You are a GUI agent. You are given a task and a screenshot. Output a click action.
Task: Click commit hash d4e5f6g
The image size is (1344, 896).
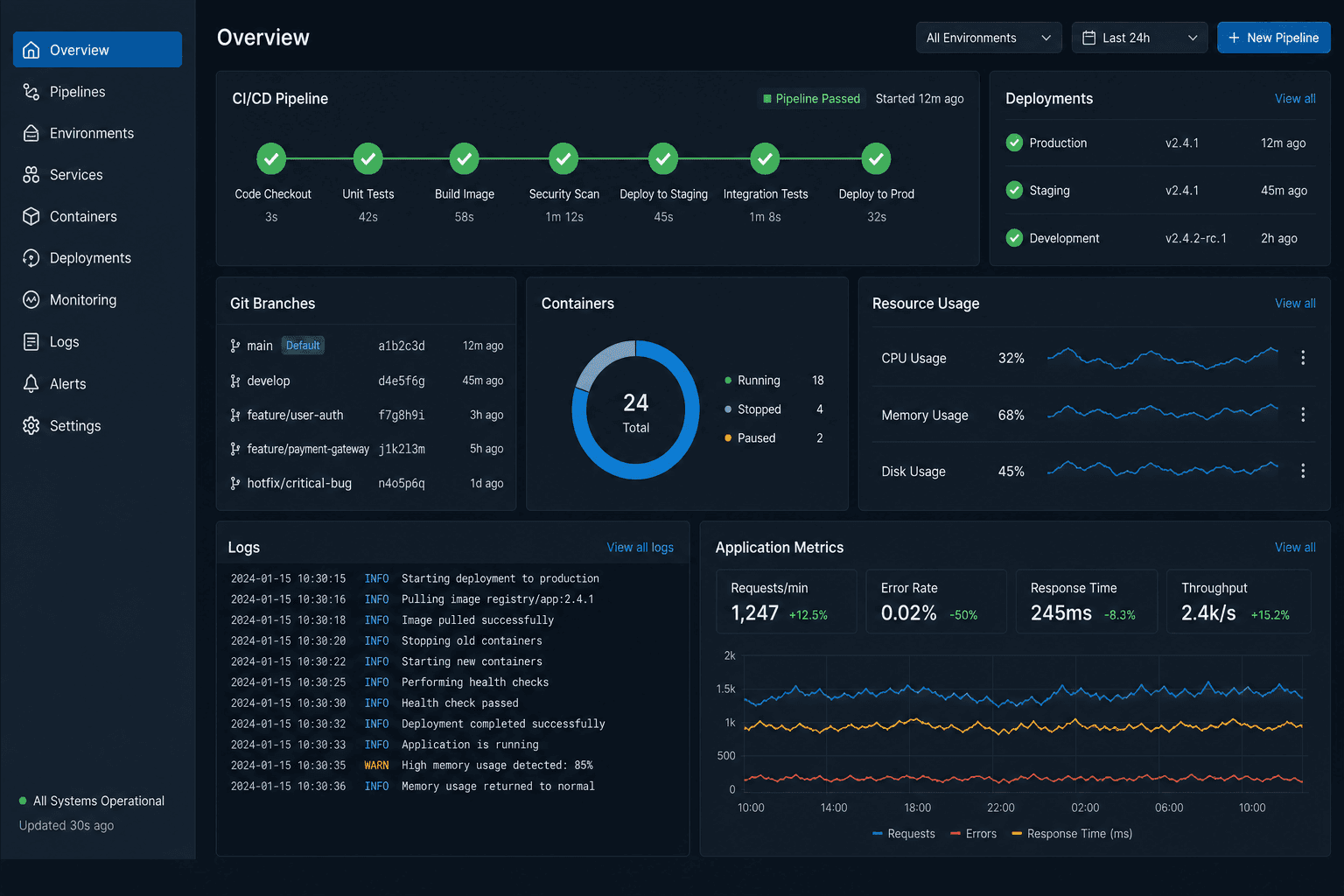click(402, 381)
